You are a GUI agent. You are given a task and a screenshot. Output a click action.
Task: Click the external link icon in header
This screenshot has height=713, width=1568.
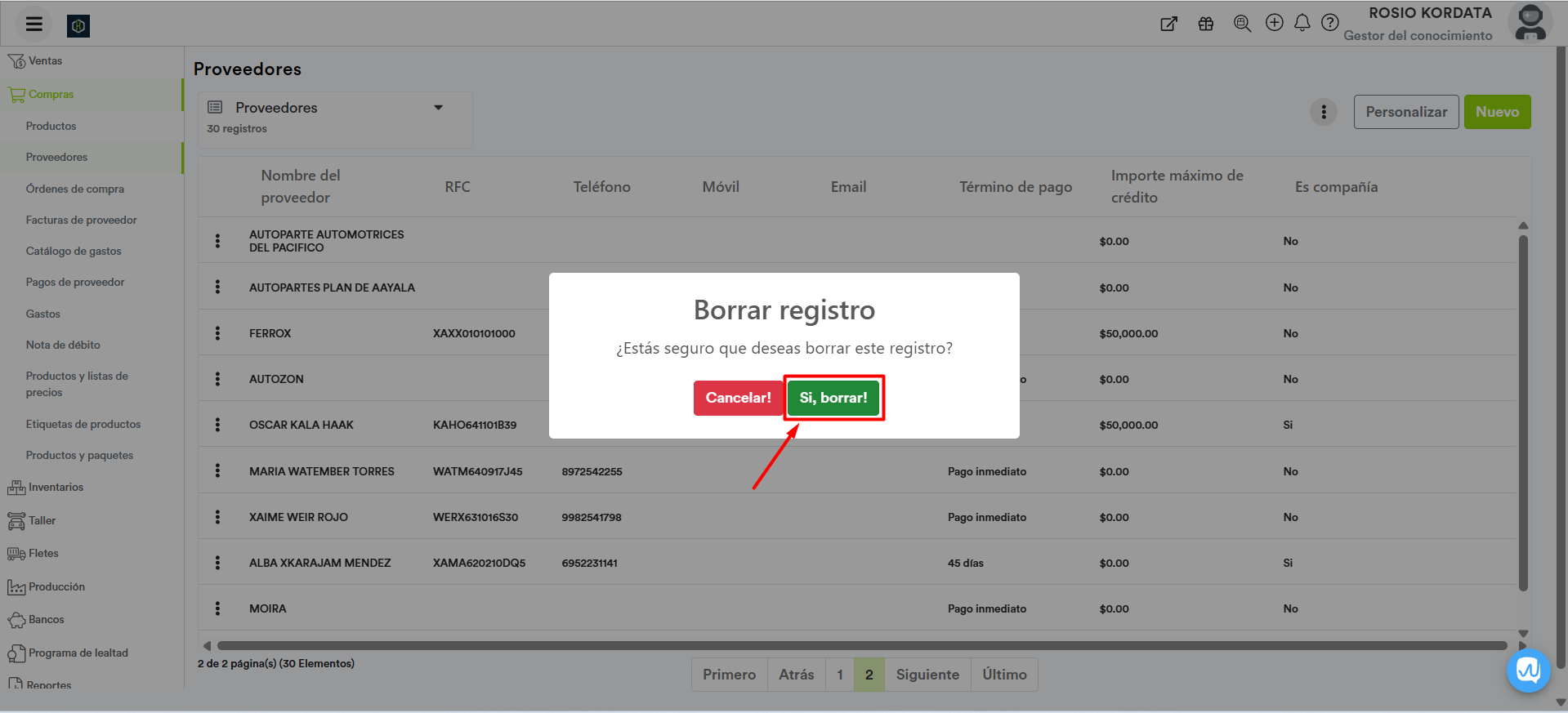[1168, 24]
